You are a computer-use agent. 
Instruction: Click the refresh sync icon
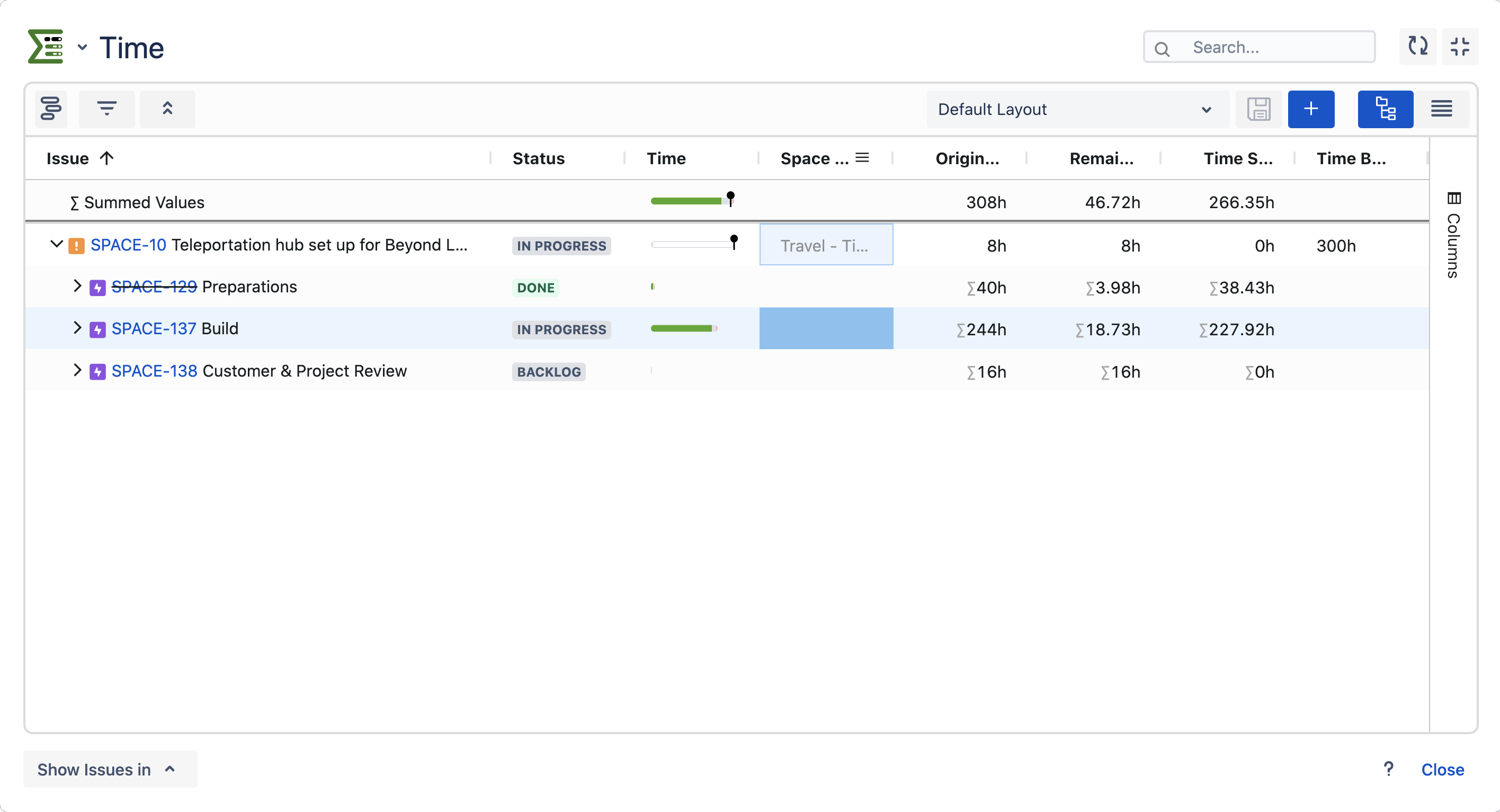[1417, 47]
